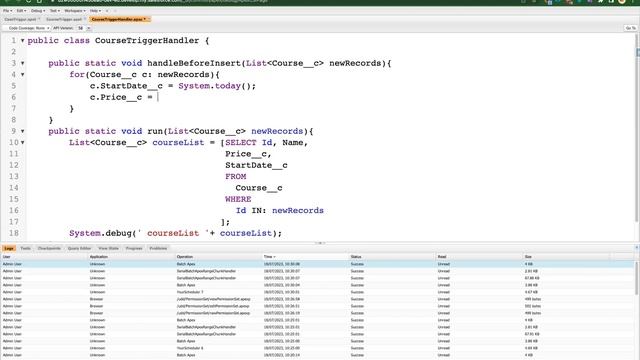Image resolution: width=640 pixels, height=360 pixels.
Task: Close the CourseTriggerHandler.apxc tab
Action: point(148,19)
